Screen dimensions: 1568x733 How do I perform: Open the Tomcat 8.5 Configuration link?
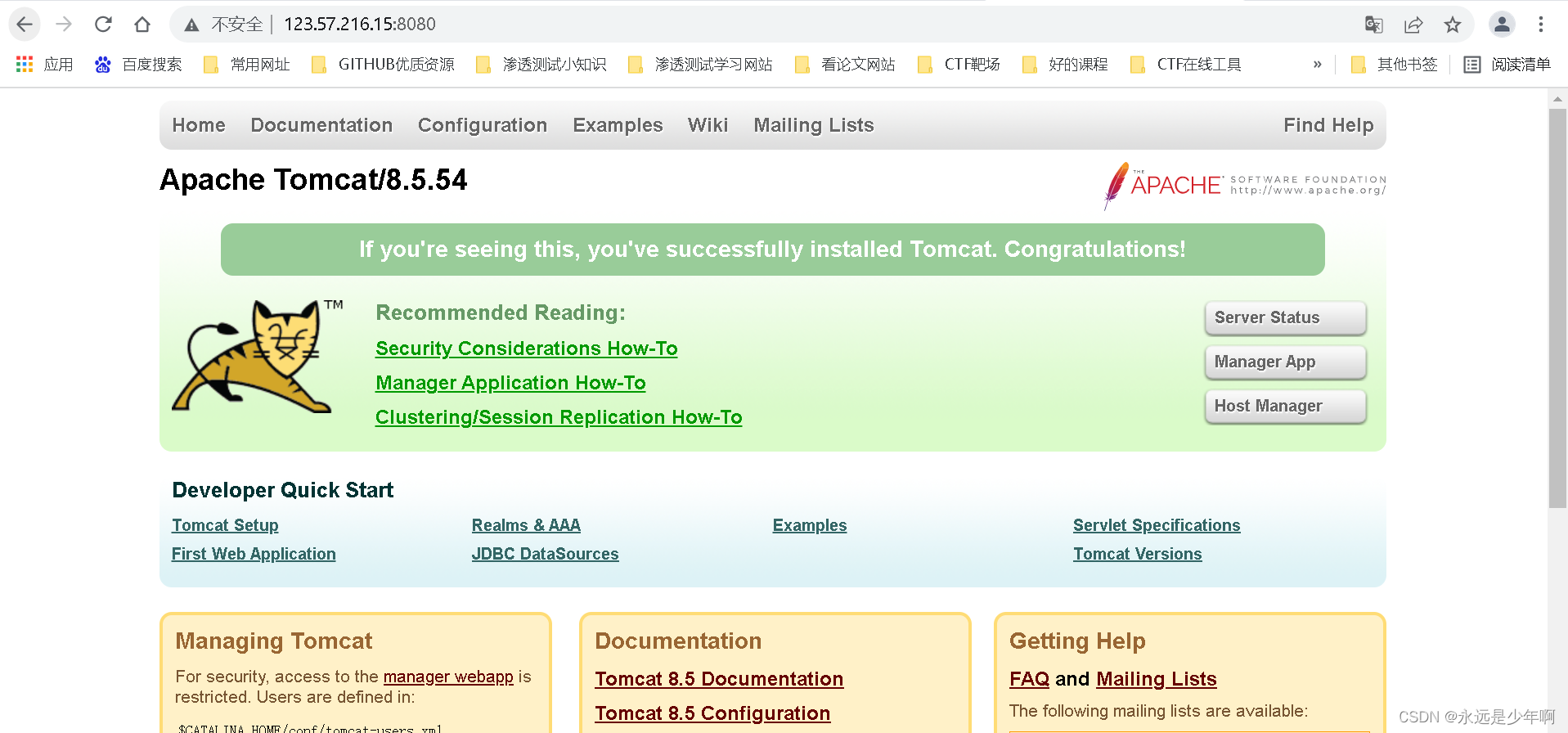coord(712,713)
